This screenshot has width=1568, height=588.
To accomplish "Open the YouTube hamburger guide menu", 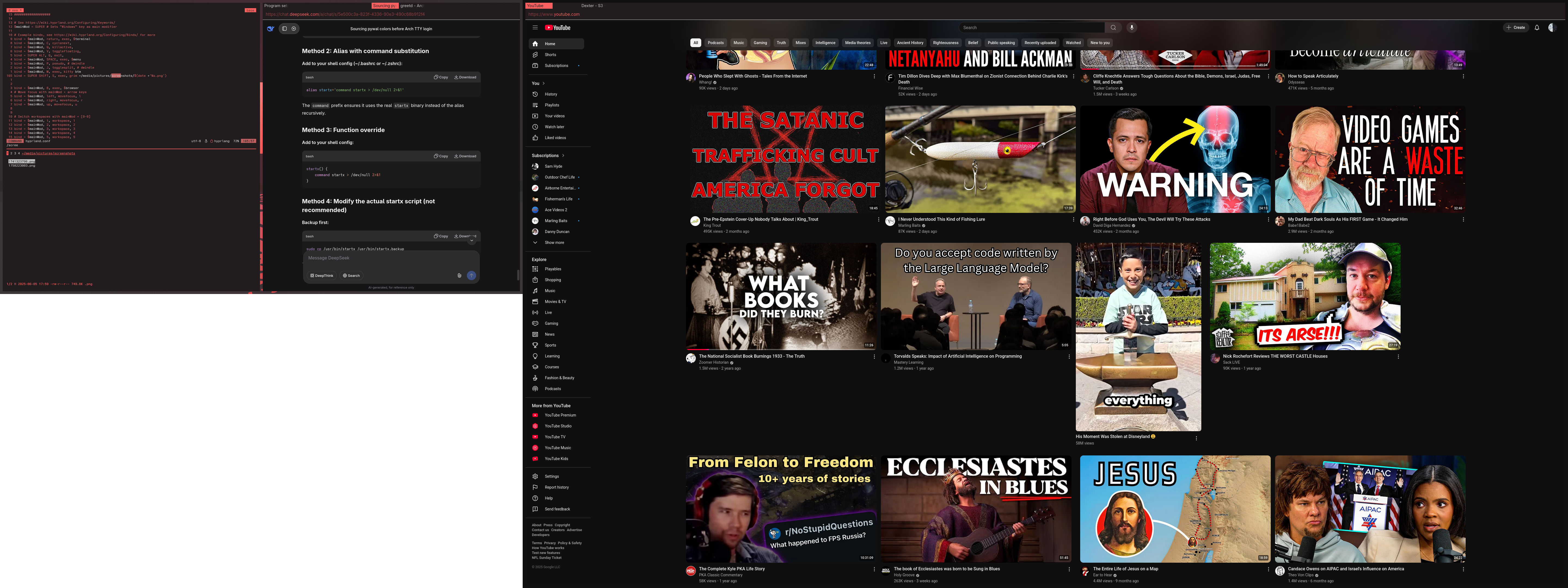I will (535, 27).
